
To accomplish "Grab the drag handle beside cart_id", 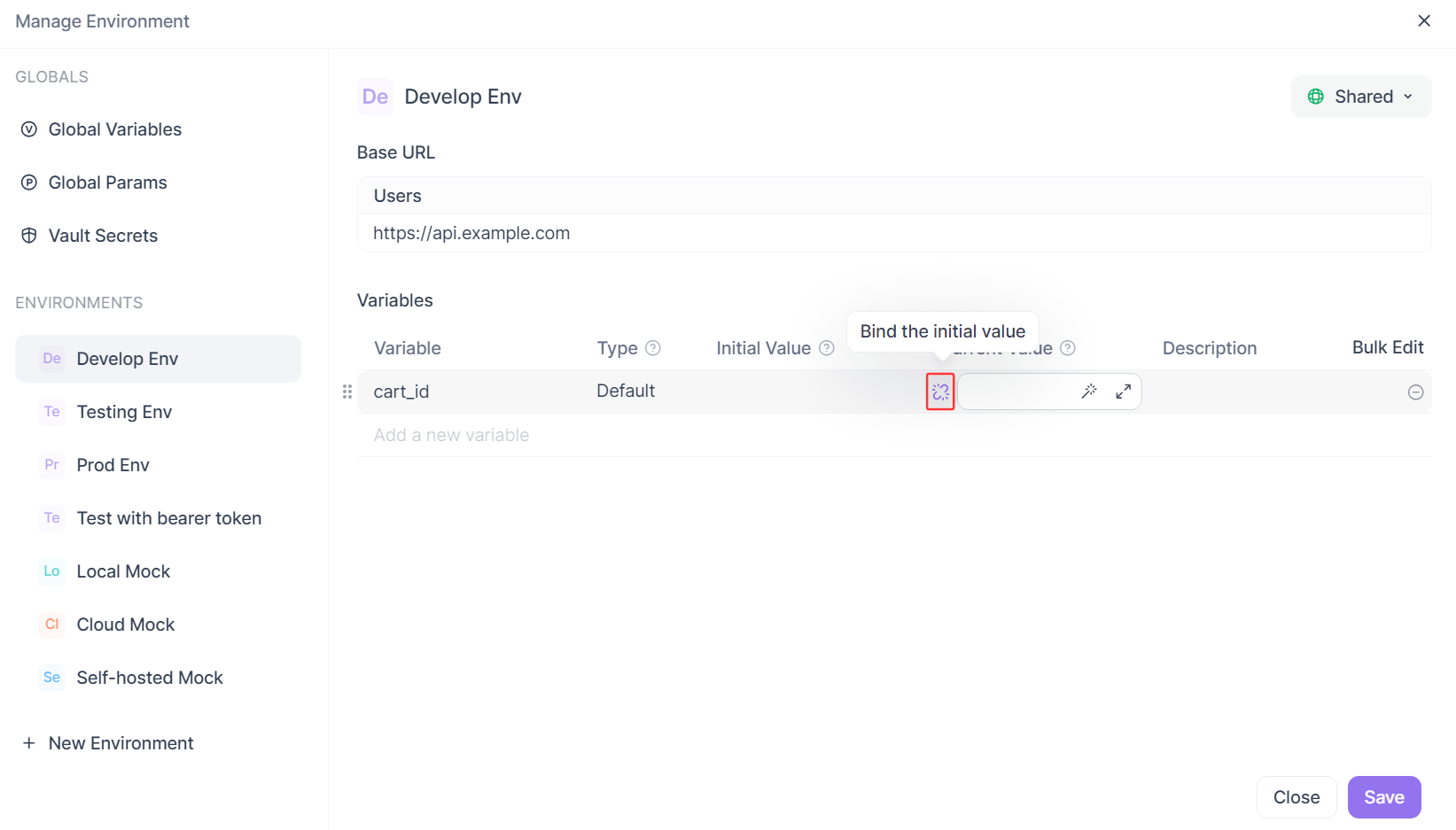I will tap(347, 392).
